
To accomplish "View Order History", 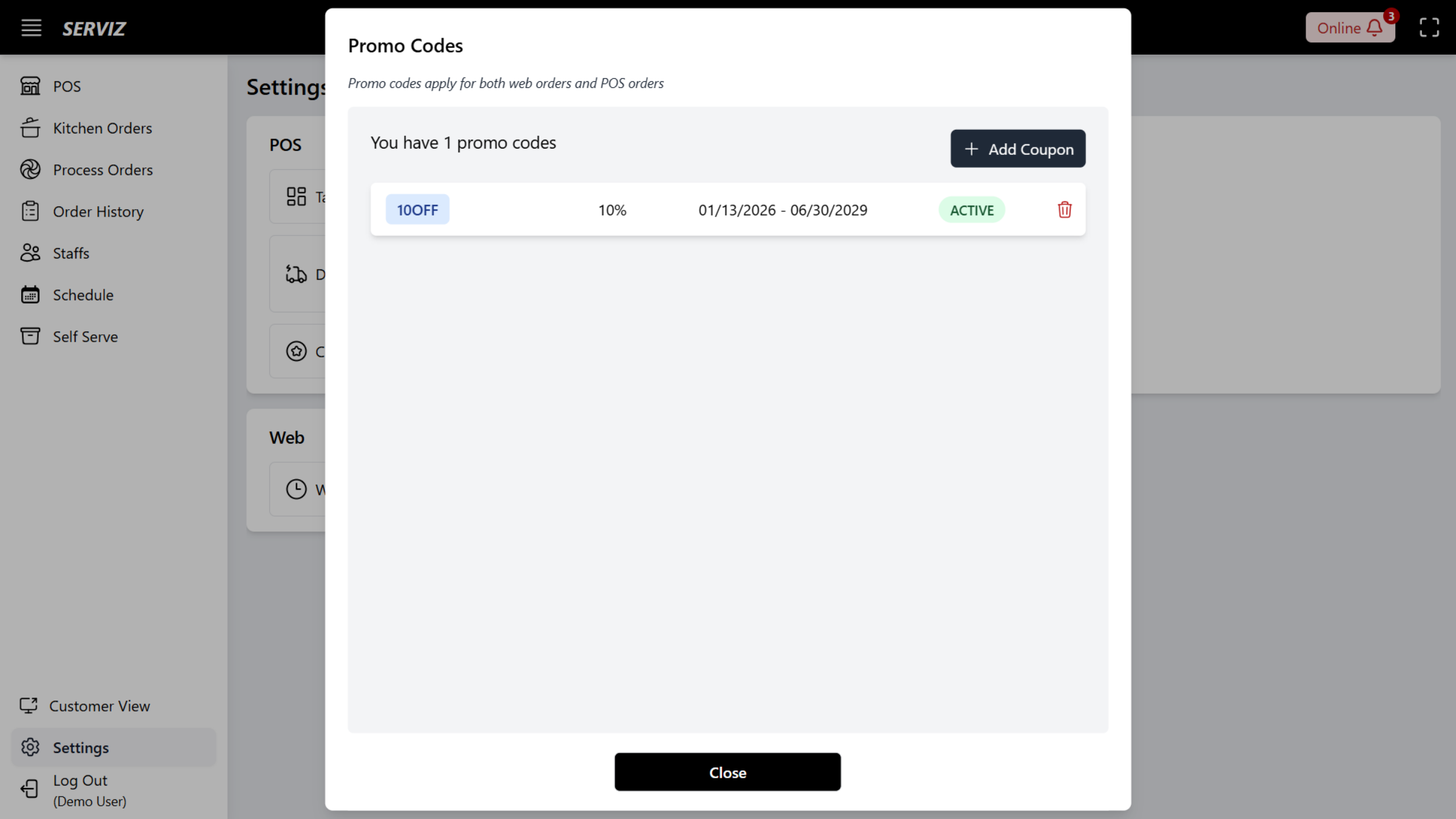I will [x=98, y=211].
